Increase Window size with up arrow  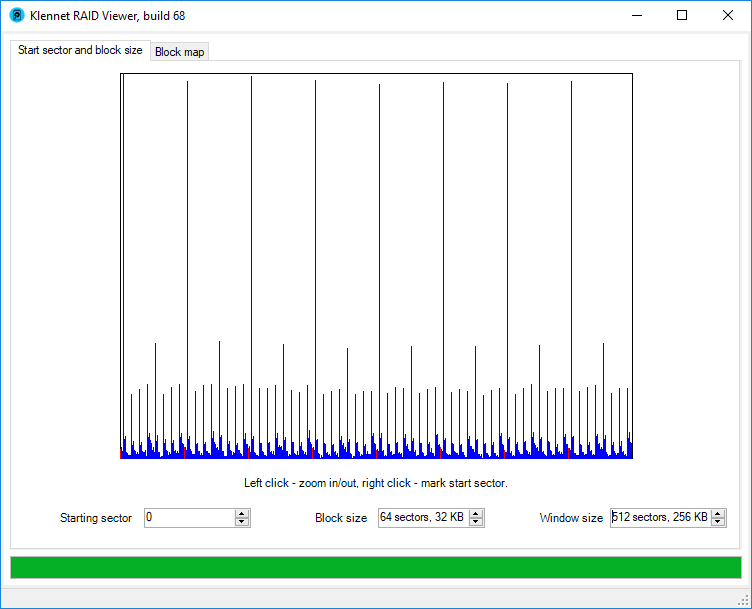[x=718, y=514]
